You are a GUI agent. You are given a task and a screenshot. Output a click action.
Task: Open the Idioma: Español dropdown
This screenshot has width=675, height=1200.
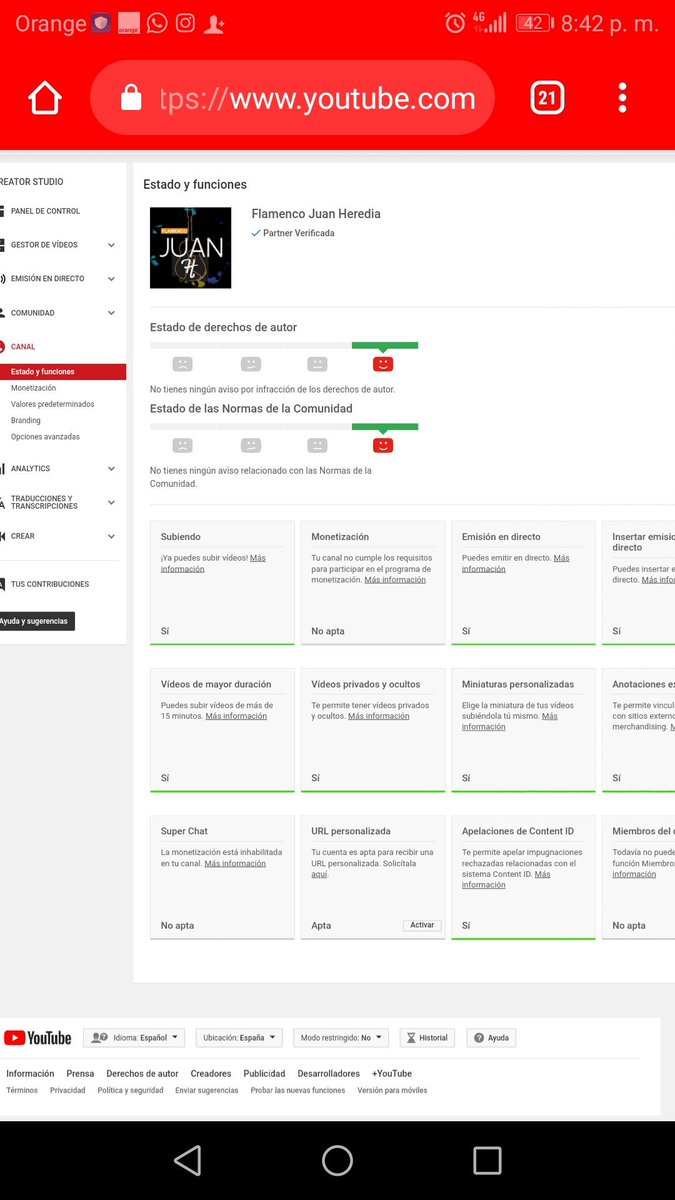click(x=134, y=1038)
